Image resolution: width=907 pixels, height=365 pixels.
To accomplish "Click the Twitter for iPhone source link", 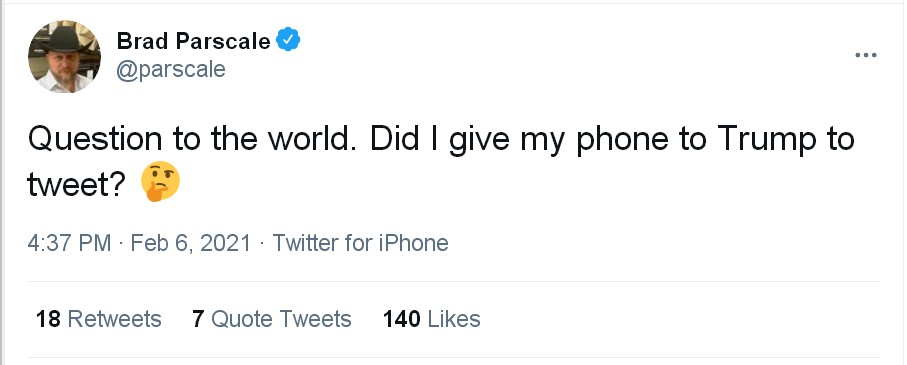I will (360, 243).
